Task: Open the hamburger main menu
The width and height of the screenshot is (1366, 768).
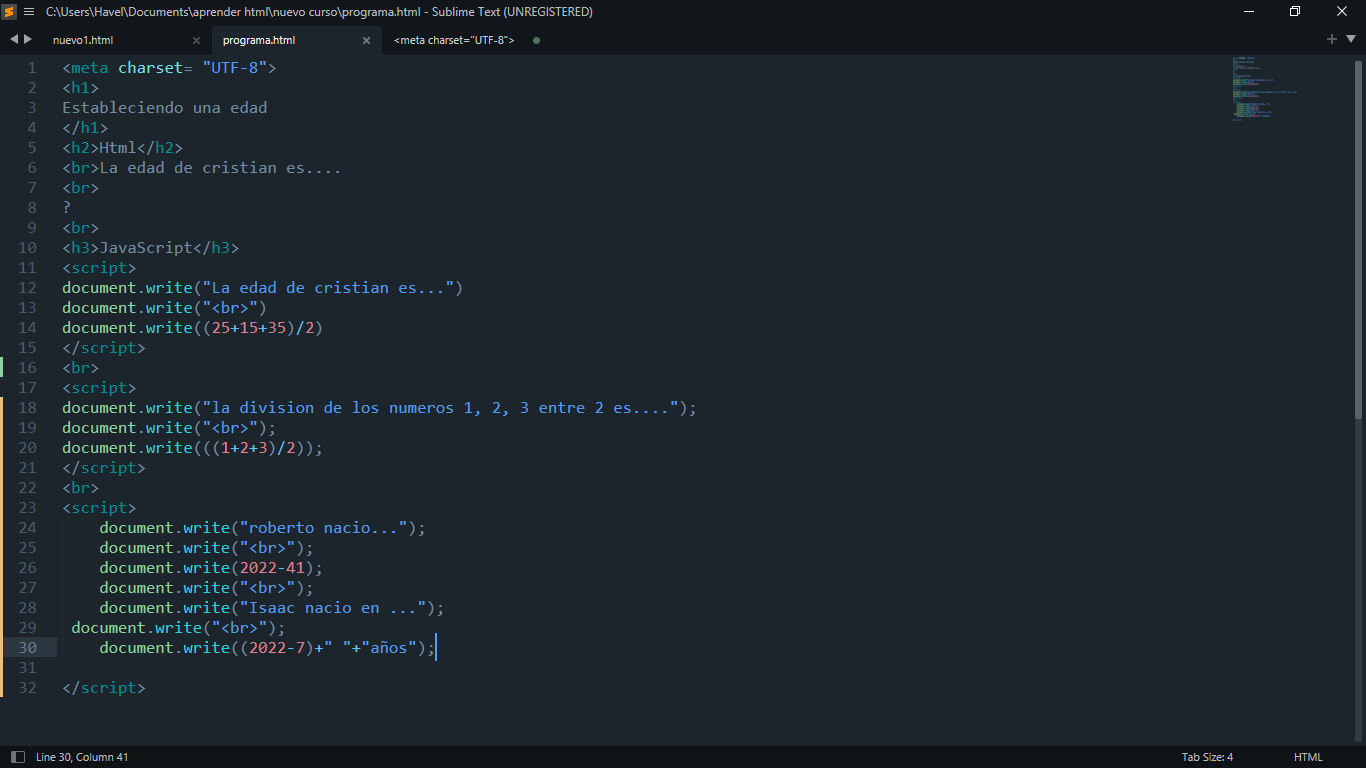Action: (28, 12)
